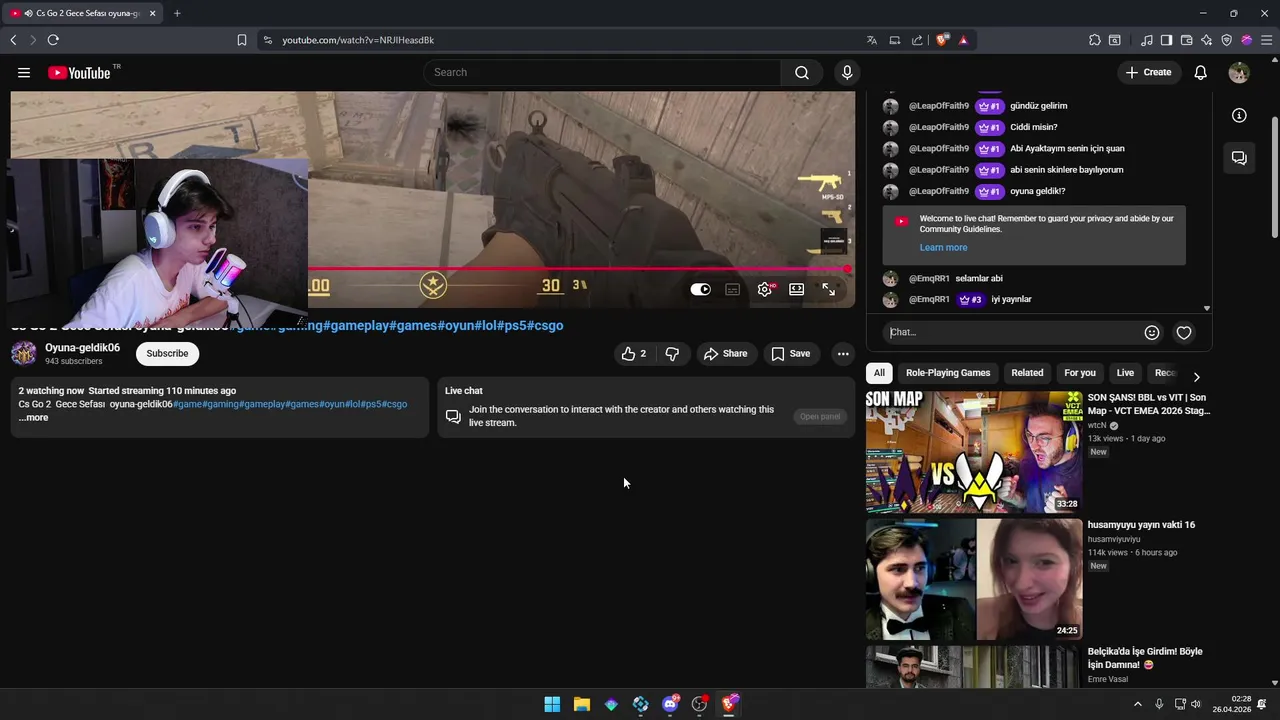Screen dimensions: 1280x720
Task: Open the YouTube guide hamburger menu
Action: (24, 72)
